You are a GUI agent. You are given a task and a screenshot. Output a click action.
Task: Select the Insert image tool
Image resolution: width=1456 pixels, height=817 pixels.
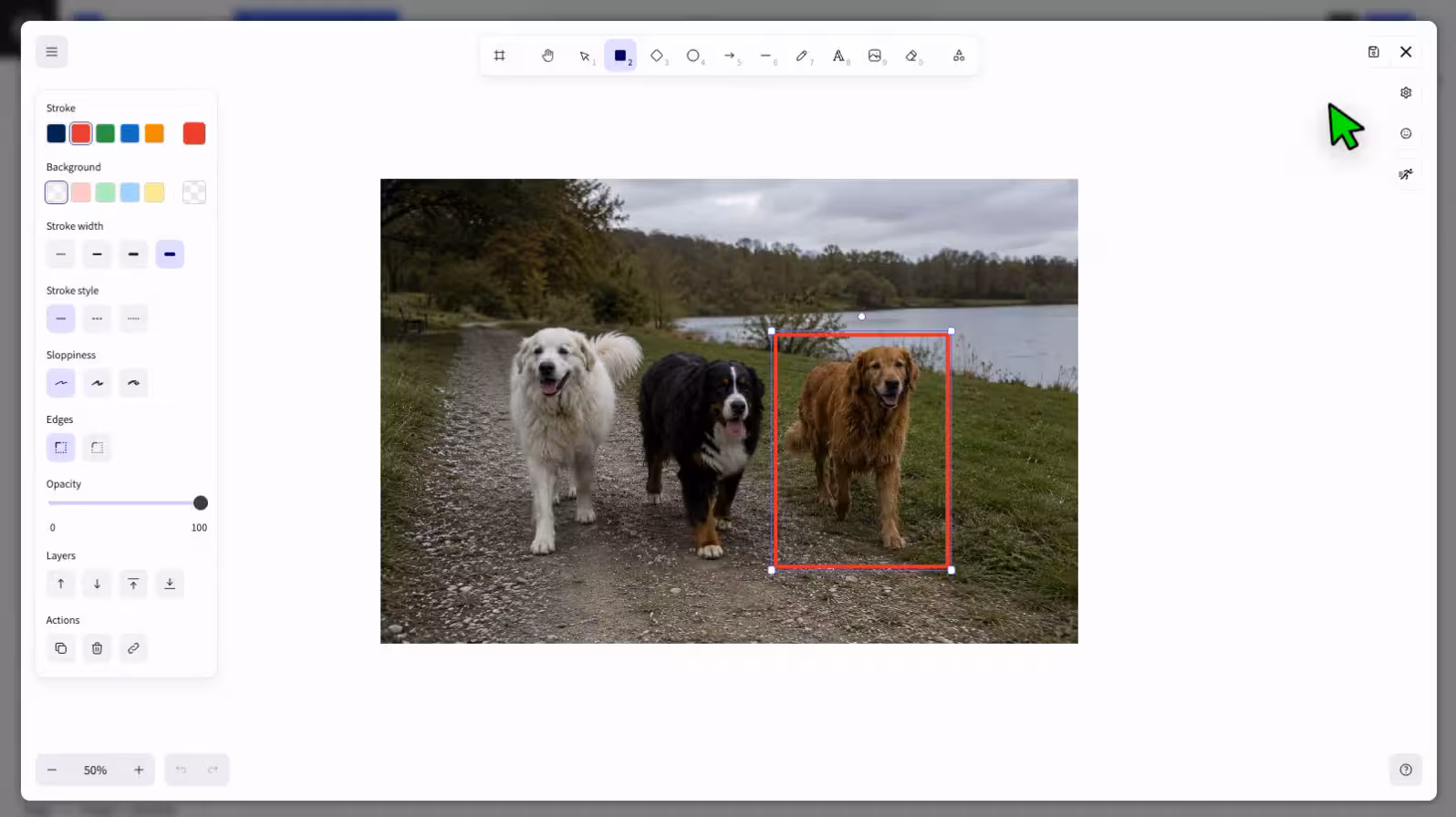point(875,56)
